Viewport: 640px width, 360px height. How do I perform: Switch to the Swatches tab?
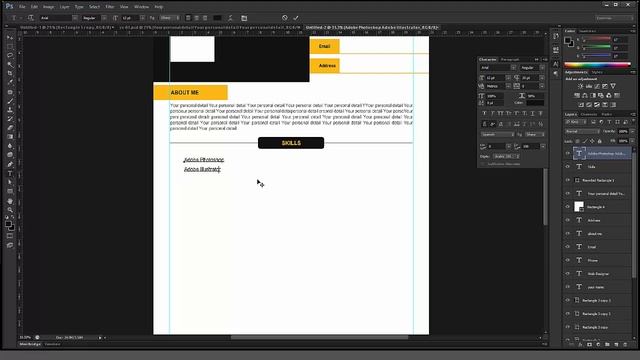pos(588,31)
